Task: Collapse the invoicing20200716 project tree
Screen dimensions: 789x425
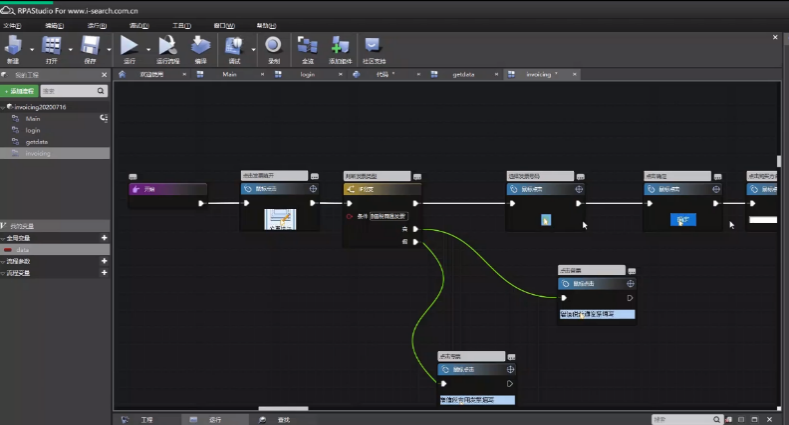Action: [x=4, y=106]
